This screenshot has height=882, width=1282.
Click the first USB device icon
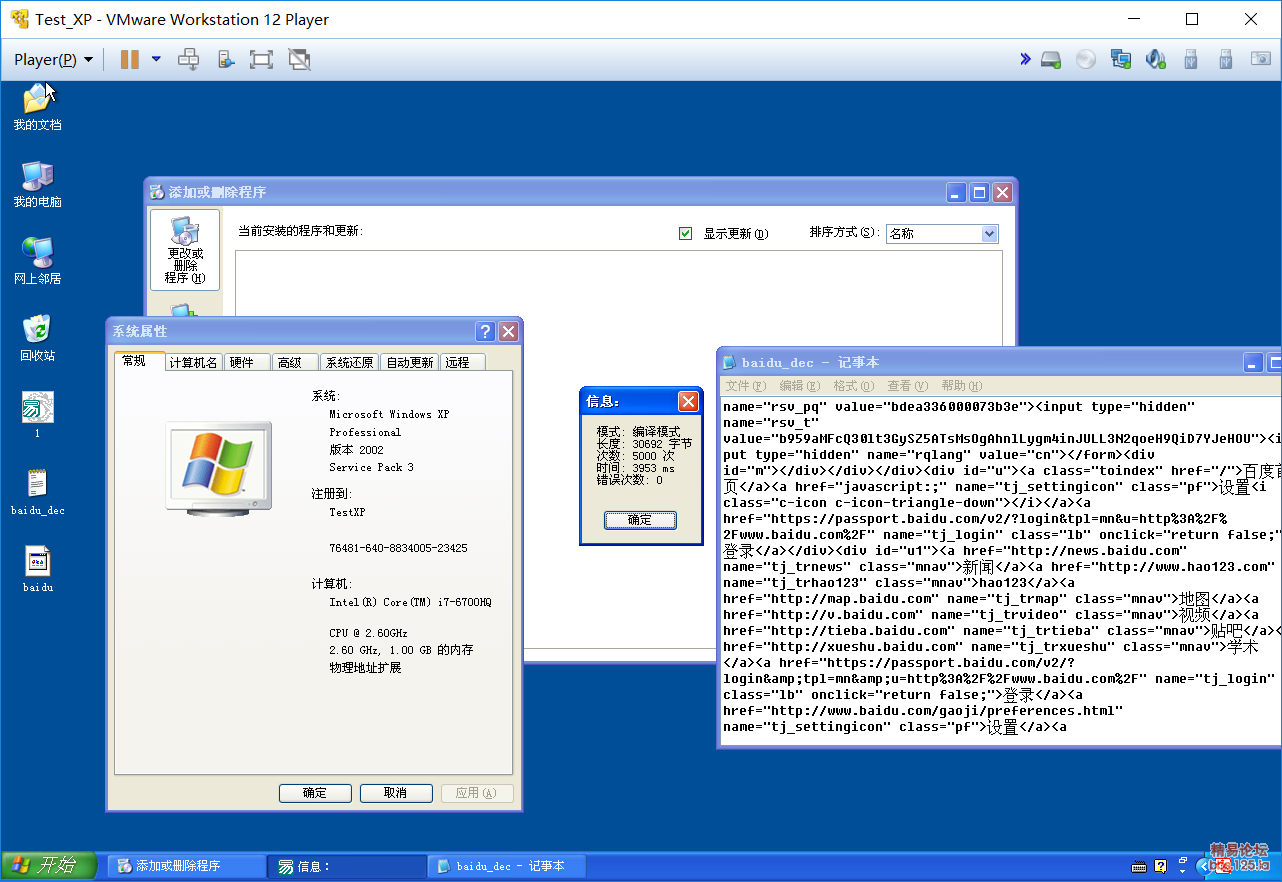pos(1190,60)
